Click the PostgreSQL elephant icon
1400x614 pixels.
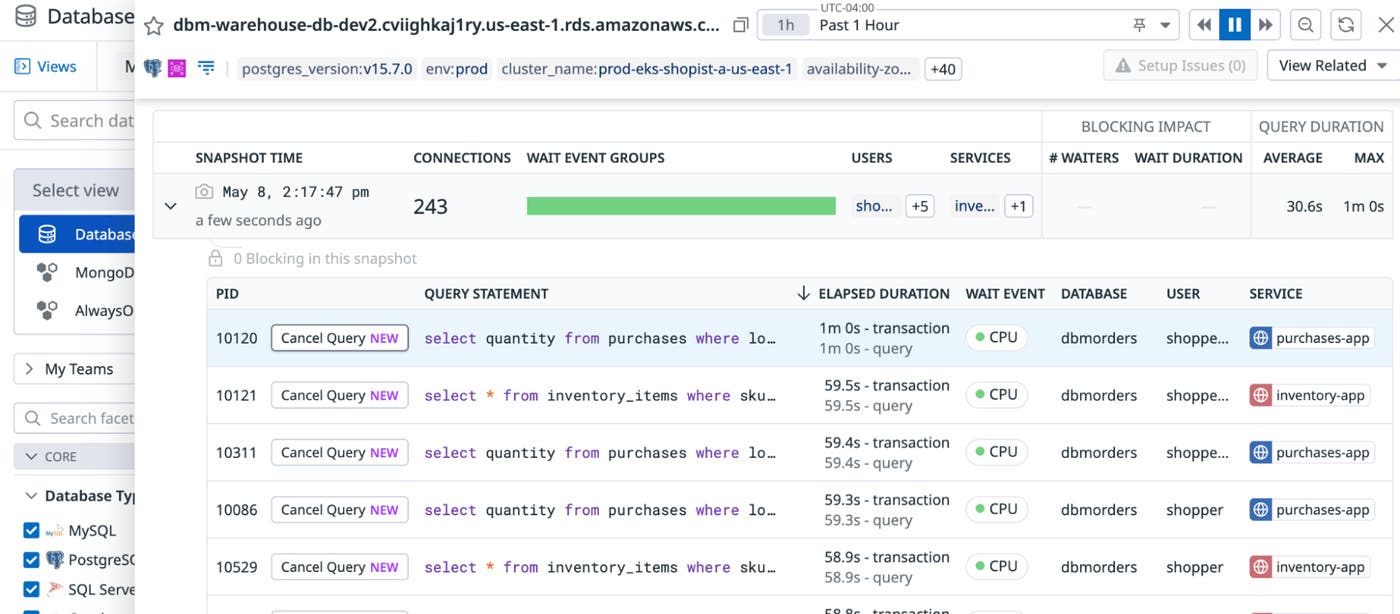coord(152,68)
